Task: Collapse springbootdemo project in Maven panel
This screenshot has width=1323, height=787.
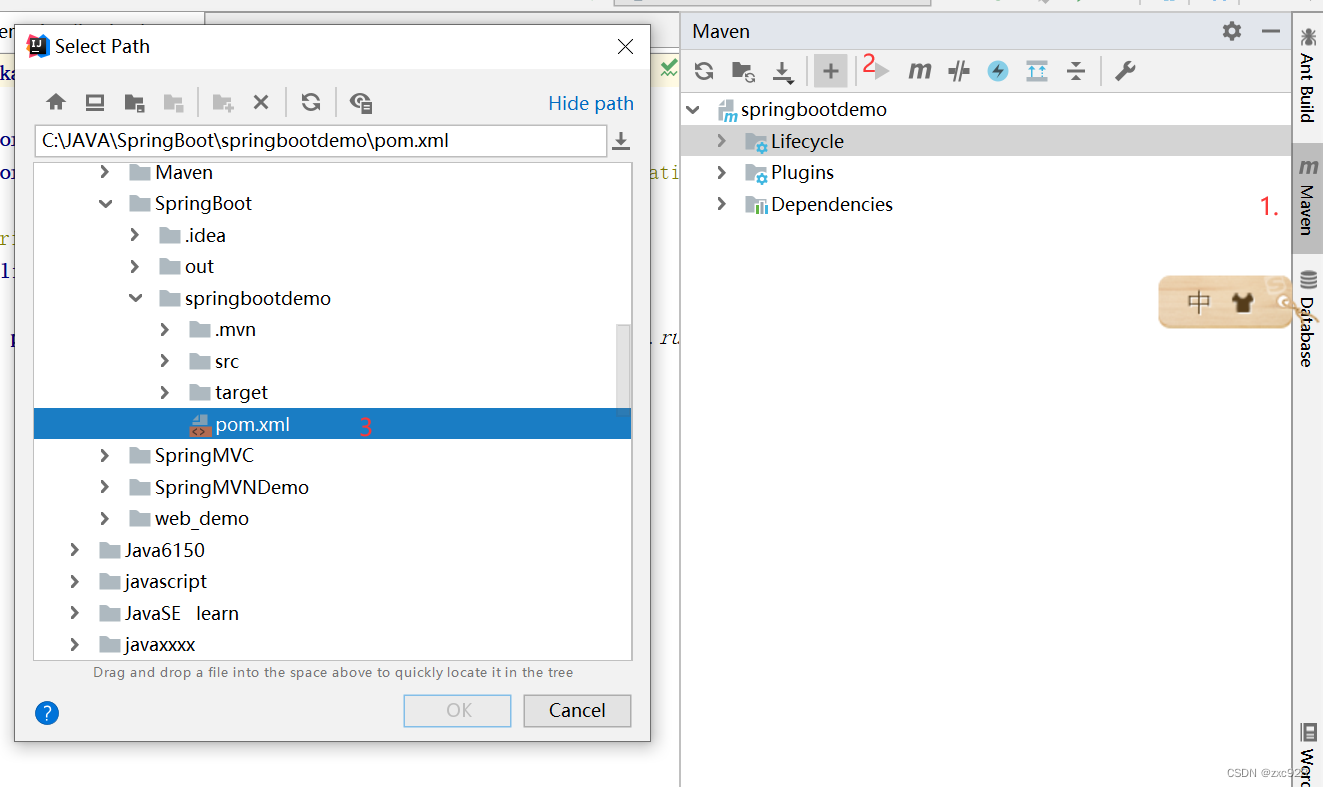Action: (694, 110)
